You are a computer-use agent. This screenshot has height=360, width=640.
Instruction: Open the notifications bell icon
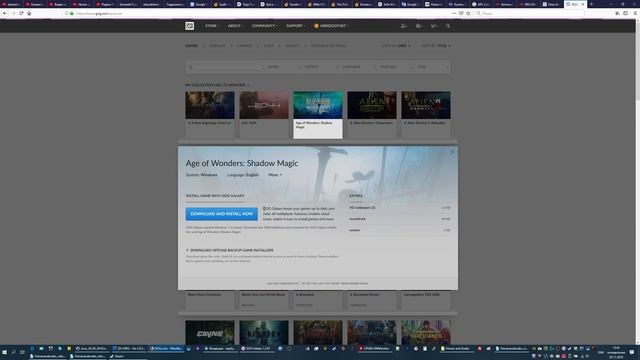click(x=403, y=26)
